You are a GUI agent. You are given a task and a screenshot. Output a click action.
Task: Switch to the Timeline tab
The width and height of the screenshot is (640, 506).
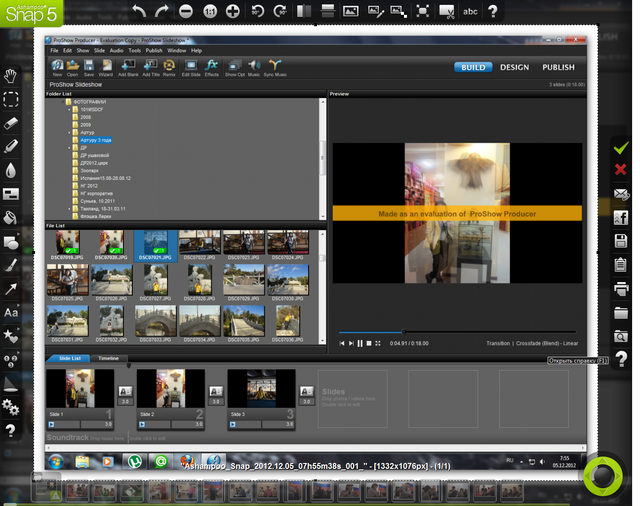pos(109,358)
